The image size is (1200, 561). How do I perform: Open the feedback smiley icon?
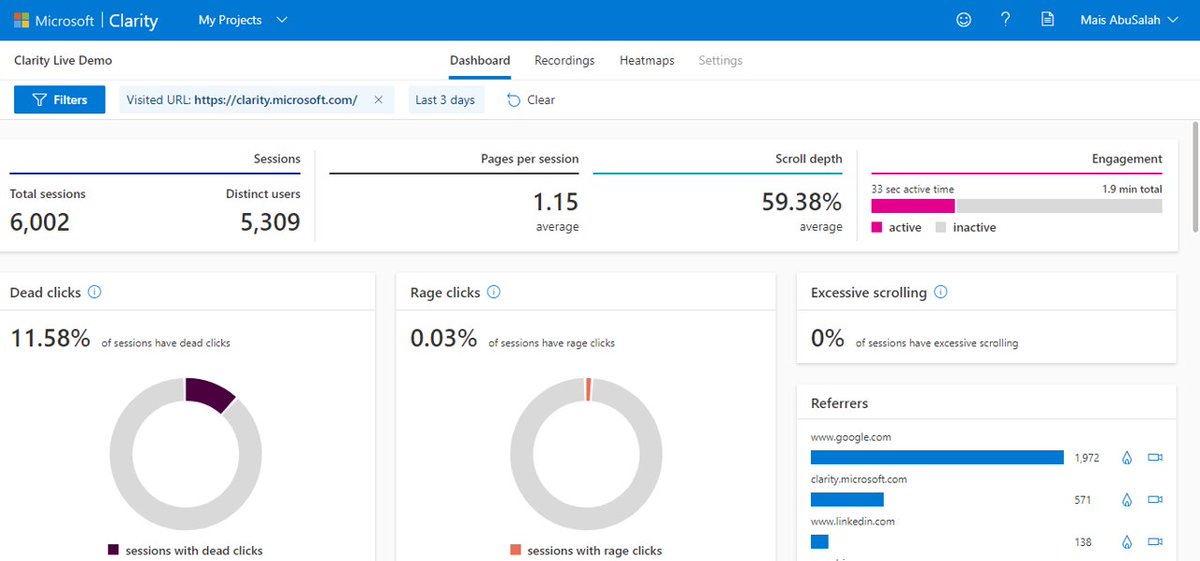click(x=964, y=20)
